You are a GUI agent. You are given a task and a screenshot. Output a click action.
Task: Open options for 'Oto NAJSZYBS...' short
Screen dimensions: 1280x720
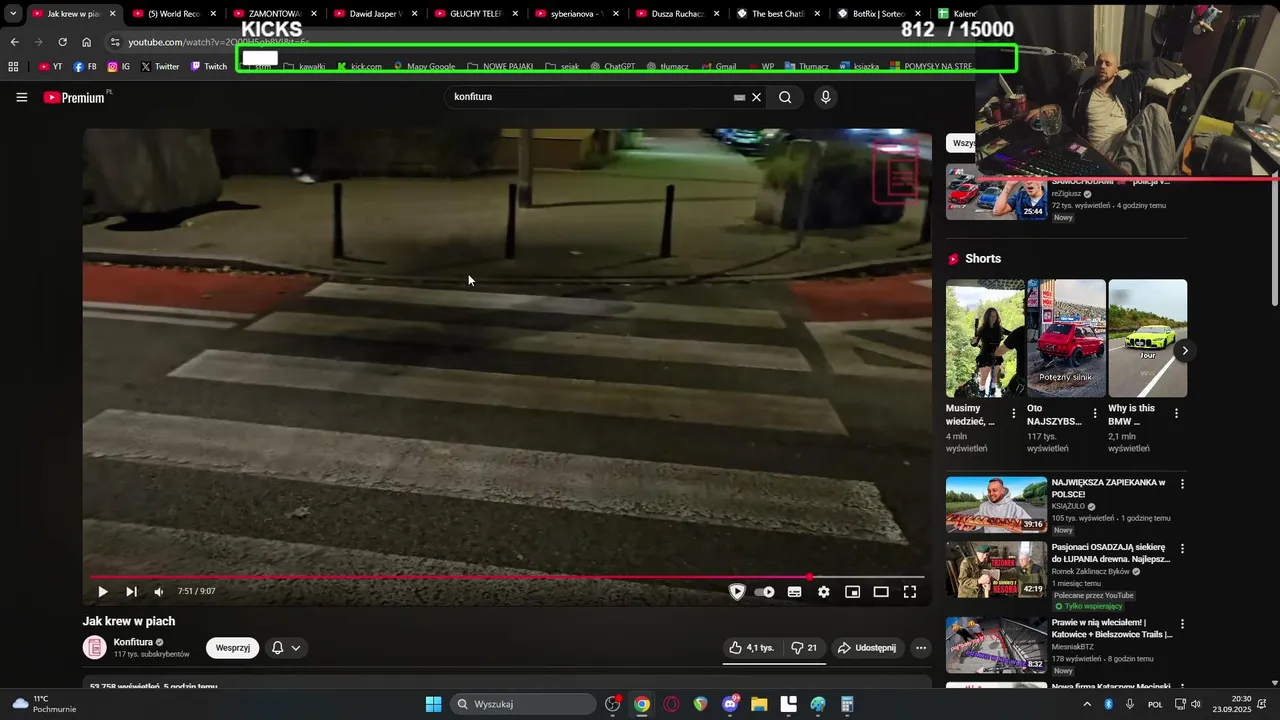click(1094, 413)
